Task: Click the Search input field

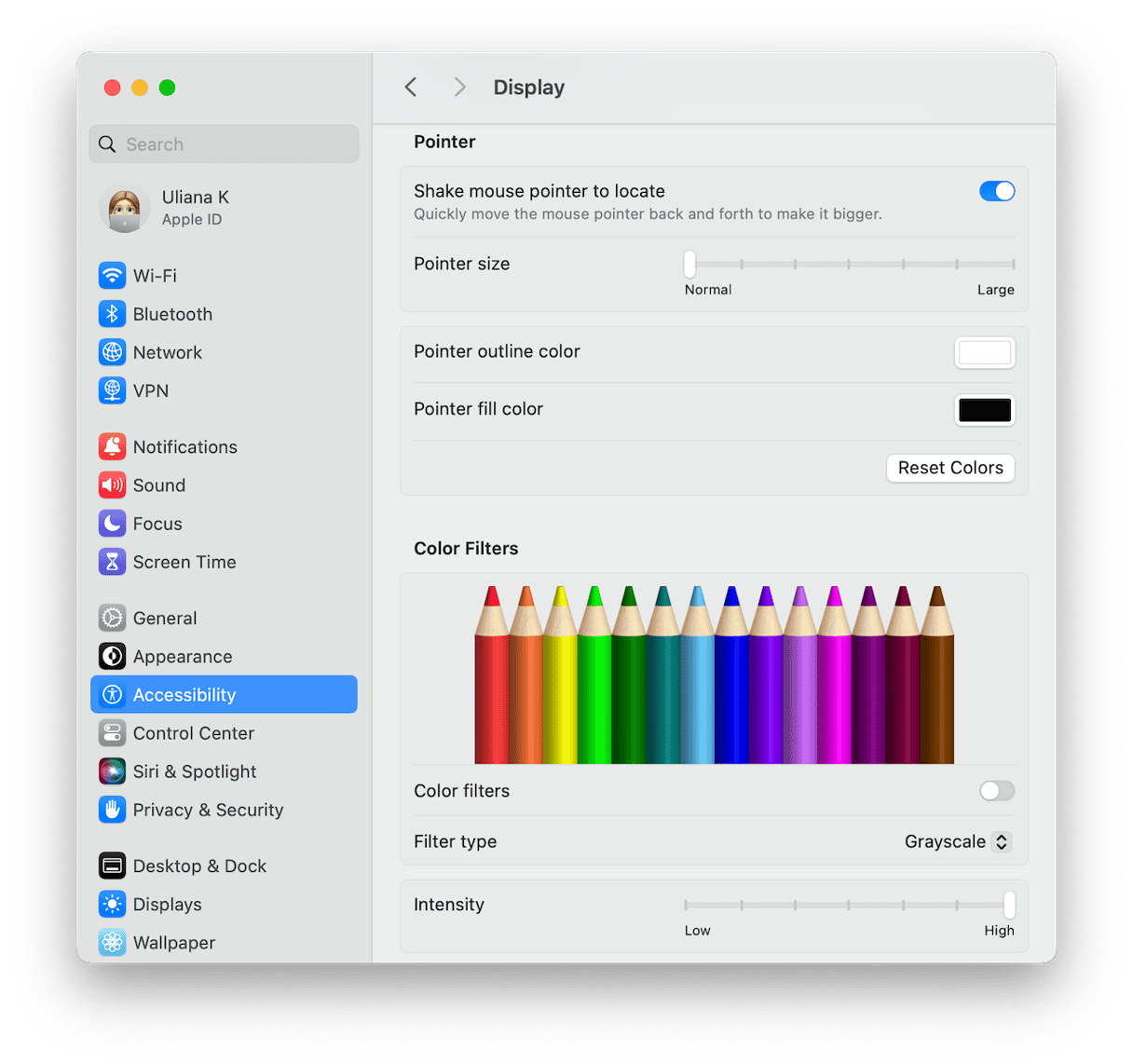Action: coord(224,144)
